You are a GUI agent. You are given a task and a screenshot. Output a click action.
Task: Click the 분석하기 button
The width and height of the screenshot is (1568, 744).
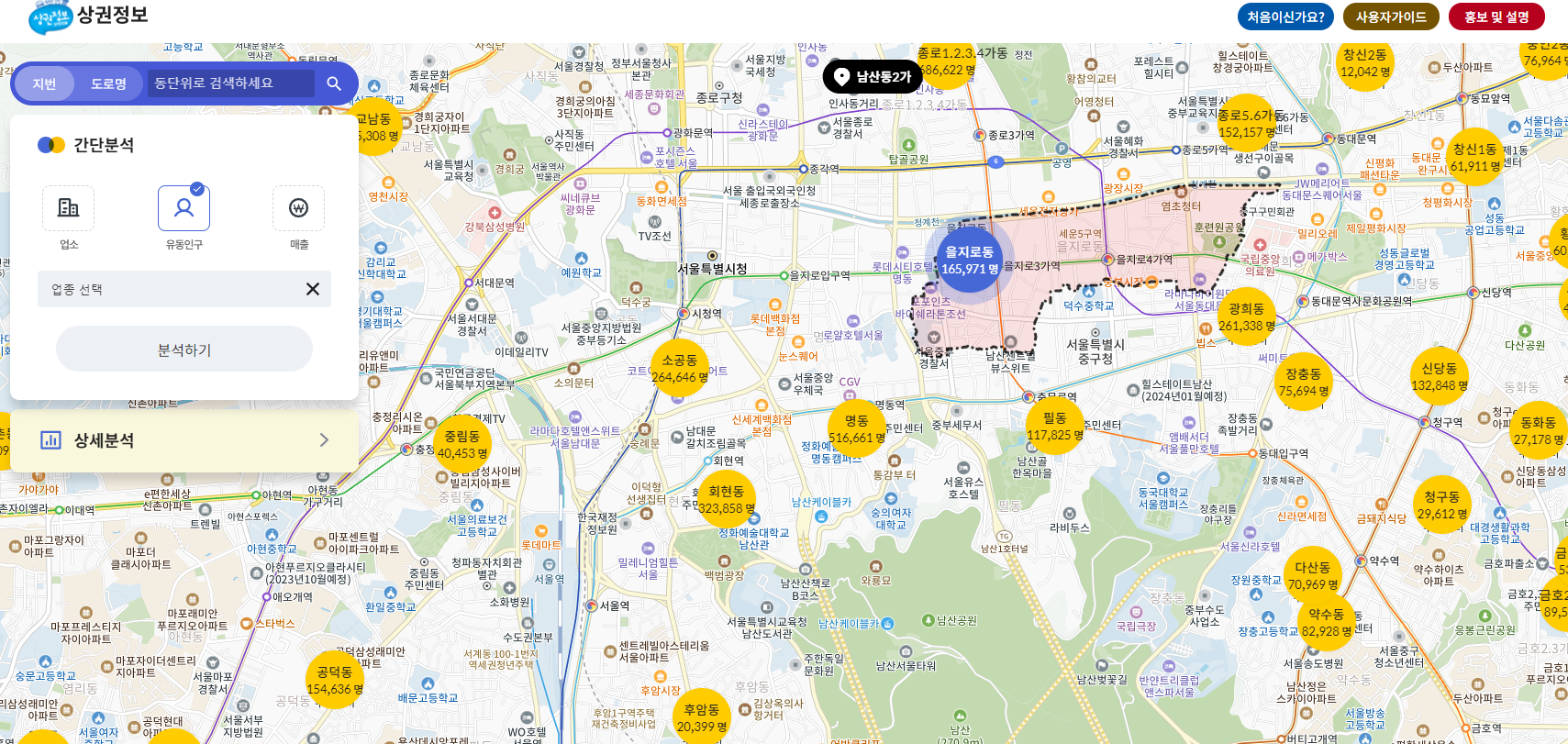point(183,350)
